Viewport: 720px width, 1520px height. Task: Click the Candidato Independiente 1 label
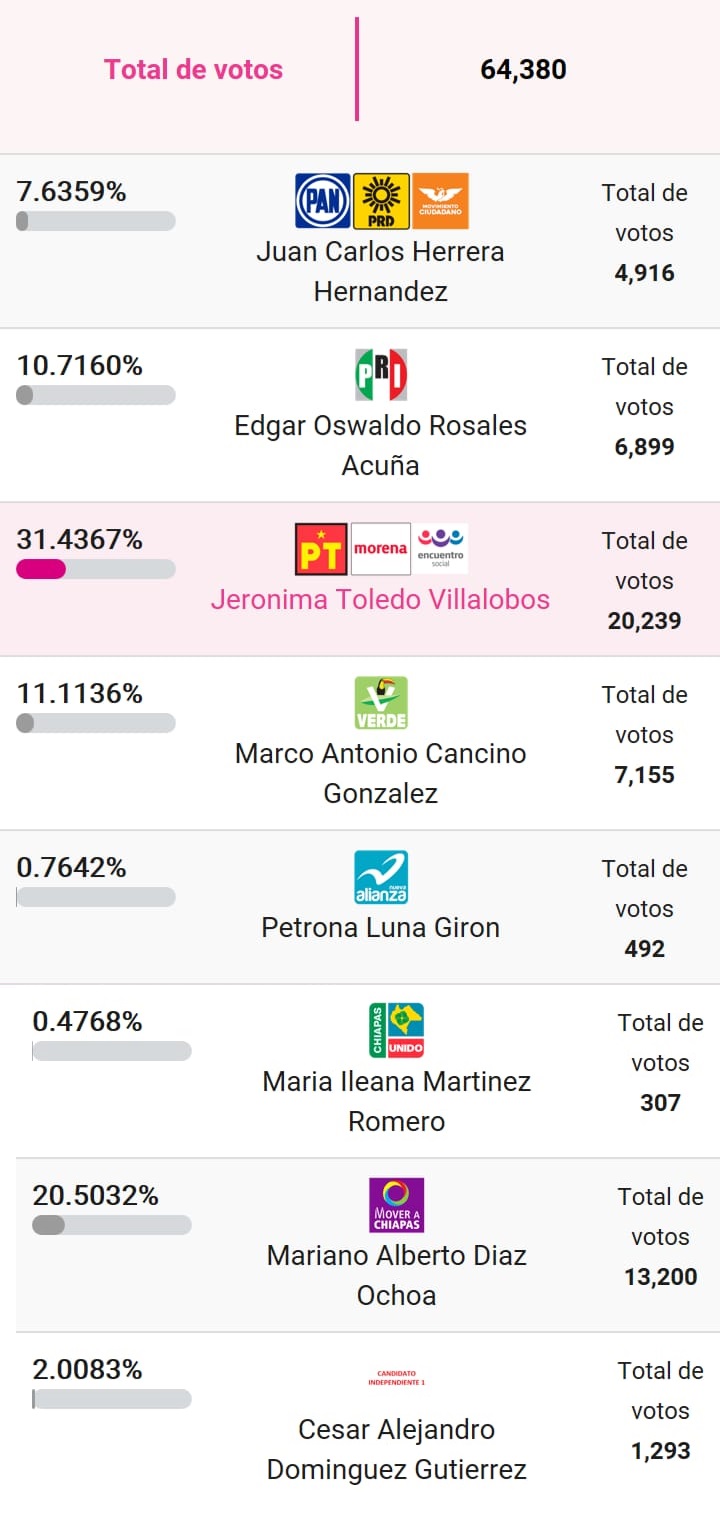click(396, 1378)
